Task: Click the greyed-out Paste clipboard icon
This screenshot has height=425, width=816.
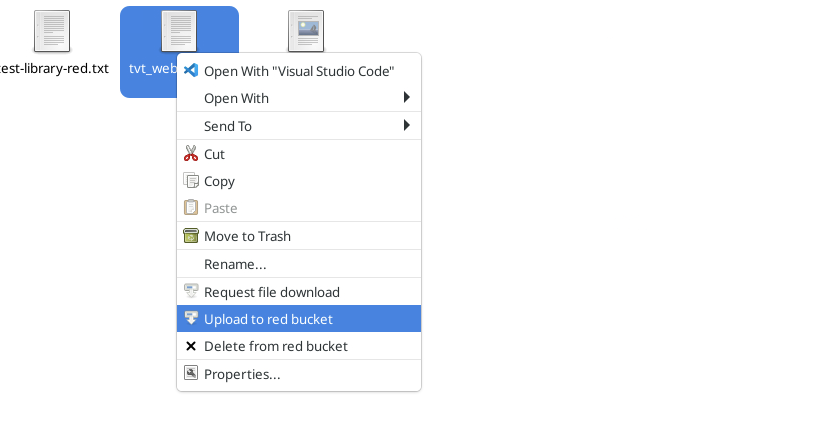Action: click(x=191, y=208)
